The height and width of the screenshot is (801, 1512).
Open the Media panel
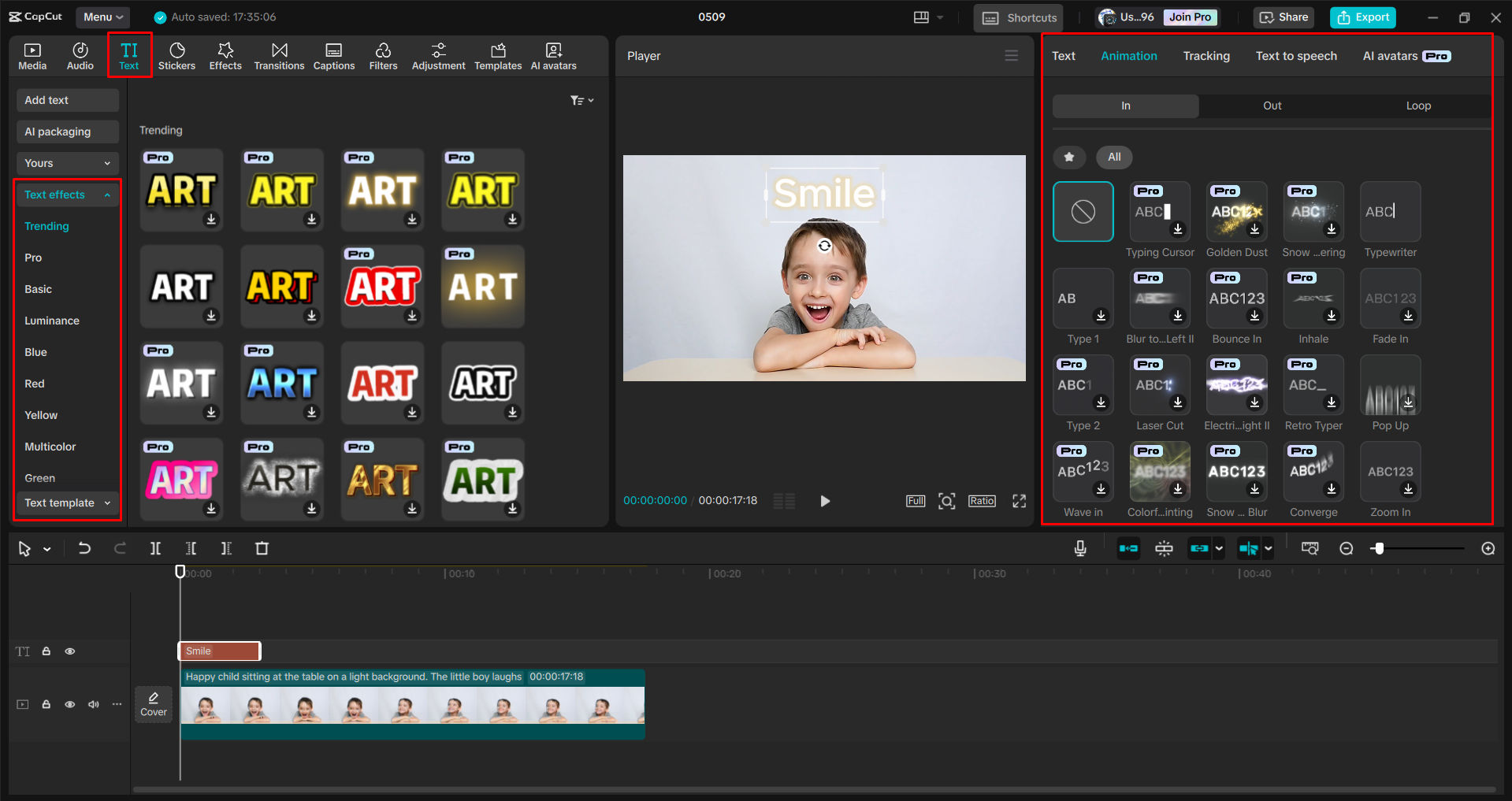[32, 55]
